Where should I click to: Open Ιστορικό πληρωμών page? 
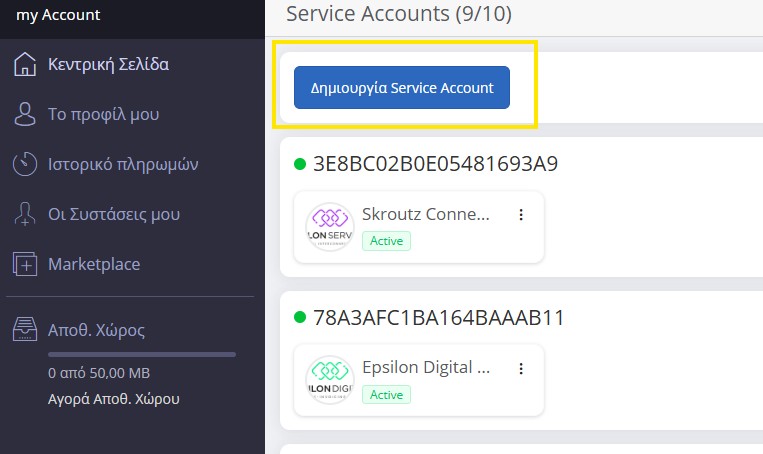pos(123,164)
